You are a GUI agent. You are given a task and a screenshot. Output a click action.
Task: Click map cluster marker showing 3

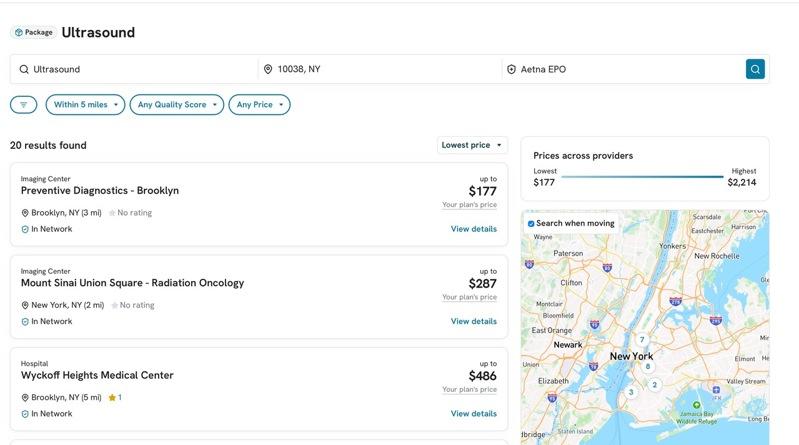click(x=631, y=392)
